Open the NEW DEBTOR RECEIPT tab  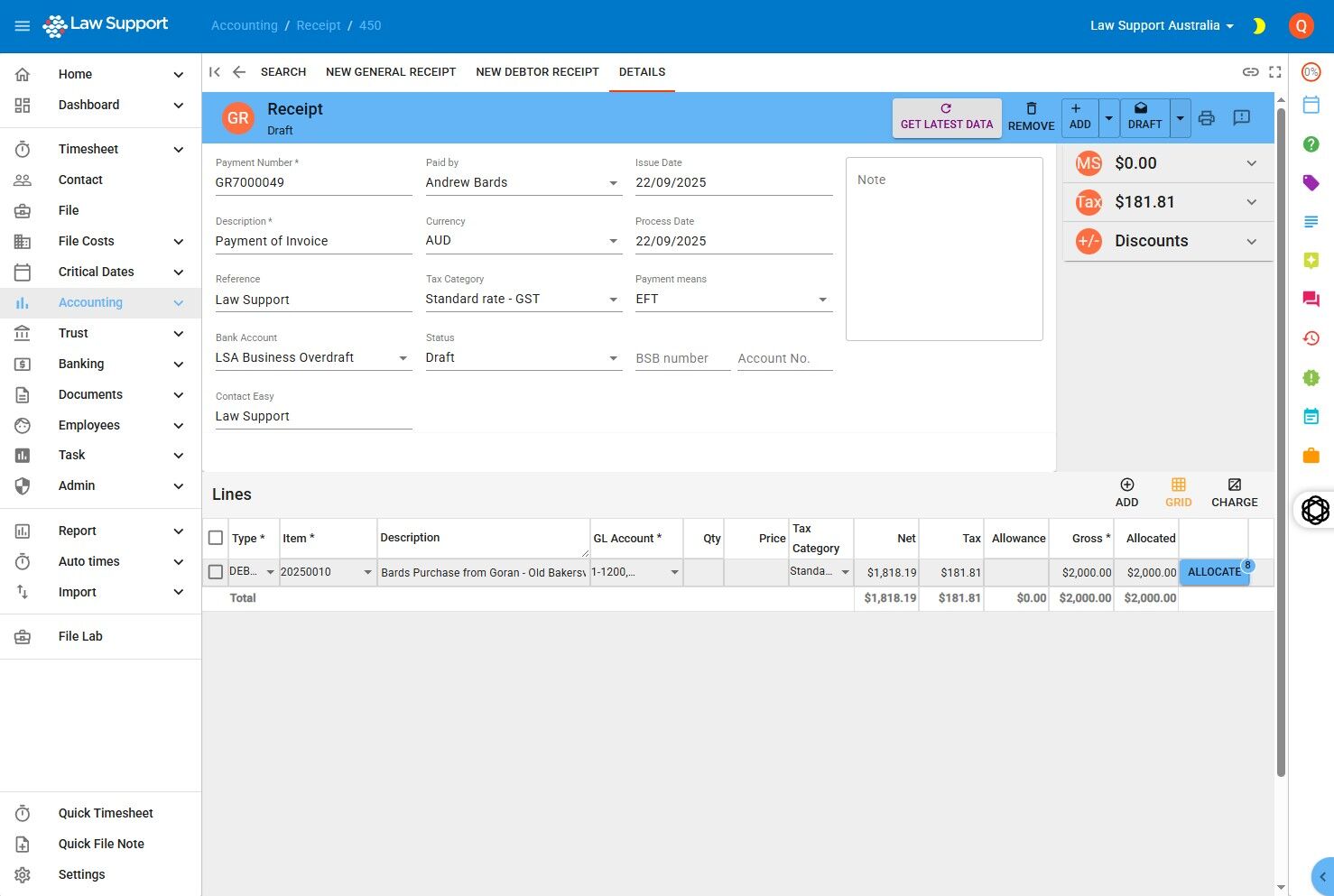point(537,72)
